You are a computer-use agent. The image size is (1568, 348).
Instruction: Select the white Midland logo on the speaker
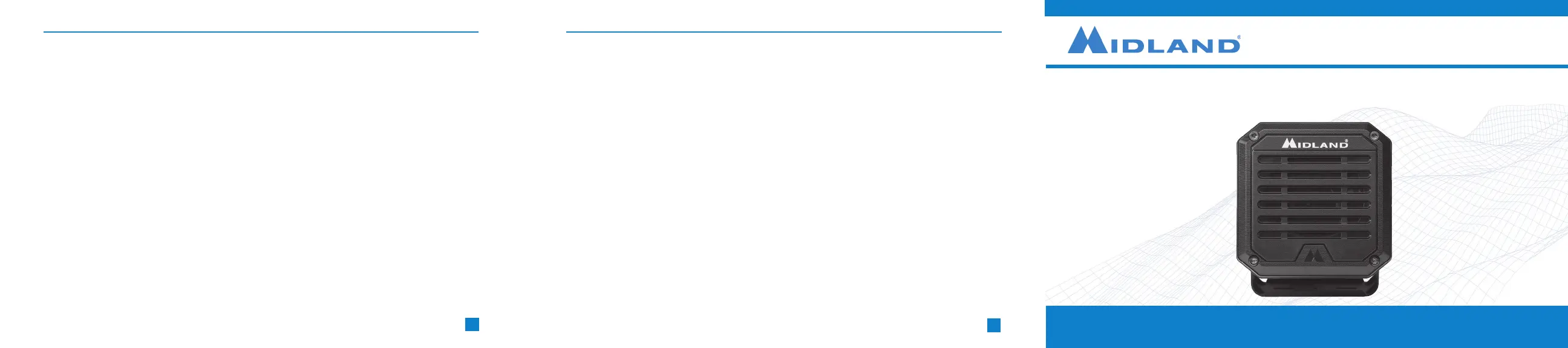point(1315,144)
